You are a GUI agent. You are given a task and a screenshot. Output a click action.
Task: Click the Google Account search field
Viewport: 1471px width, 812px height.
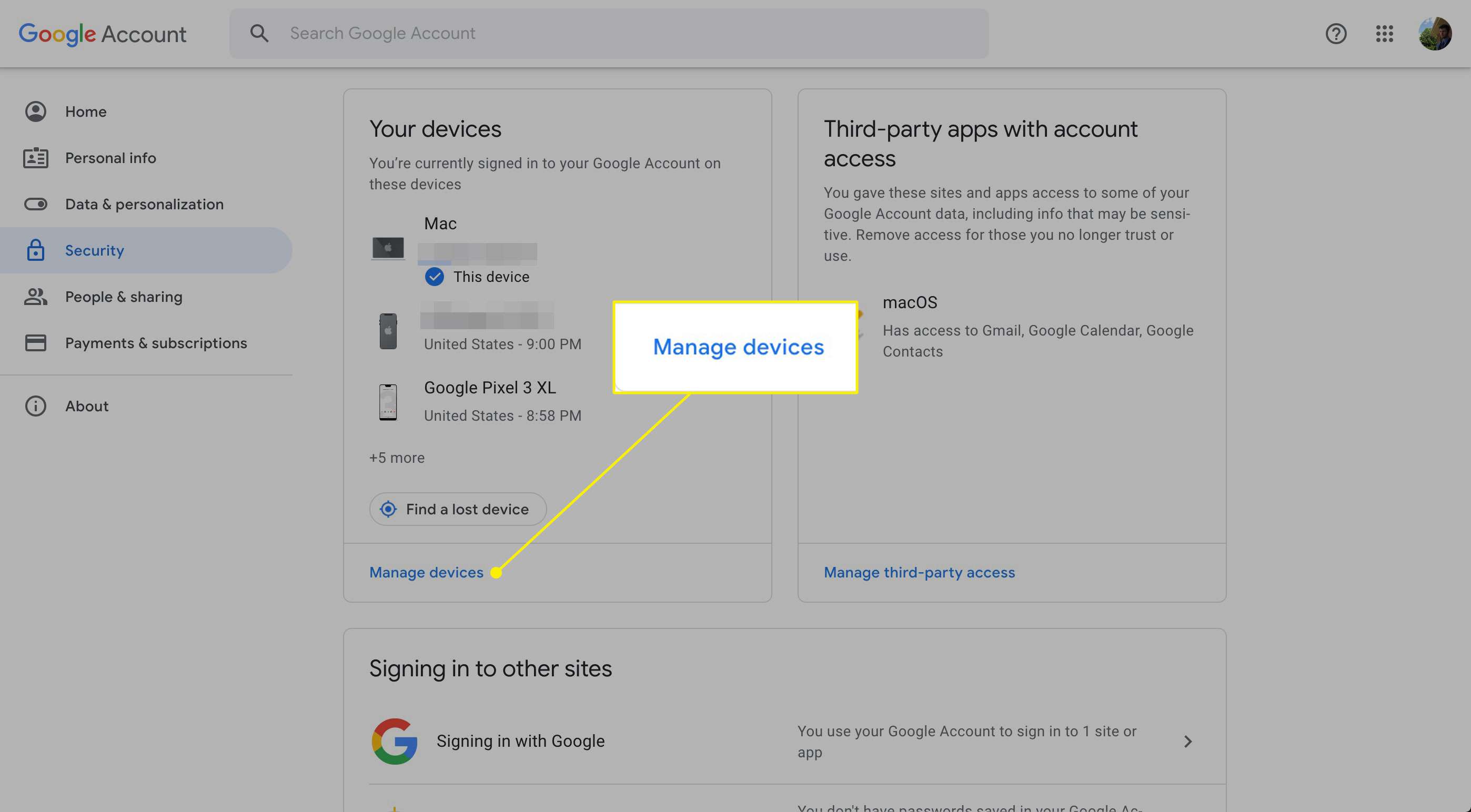coord(608,33)
